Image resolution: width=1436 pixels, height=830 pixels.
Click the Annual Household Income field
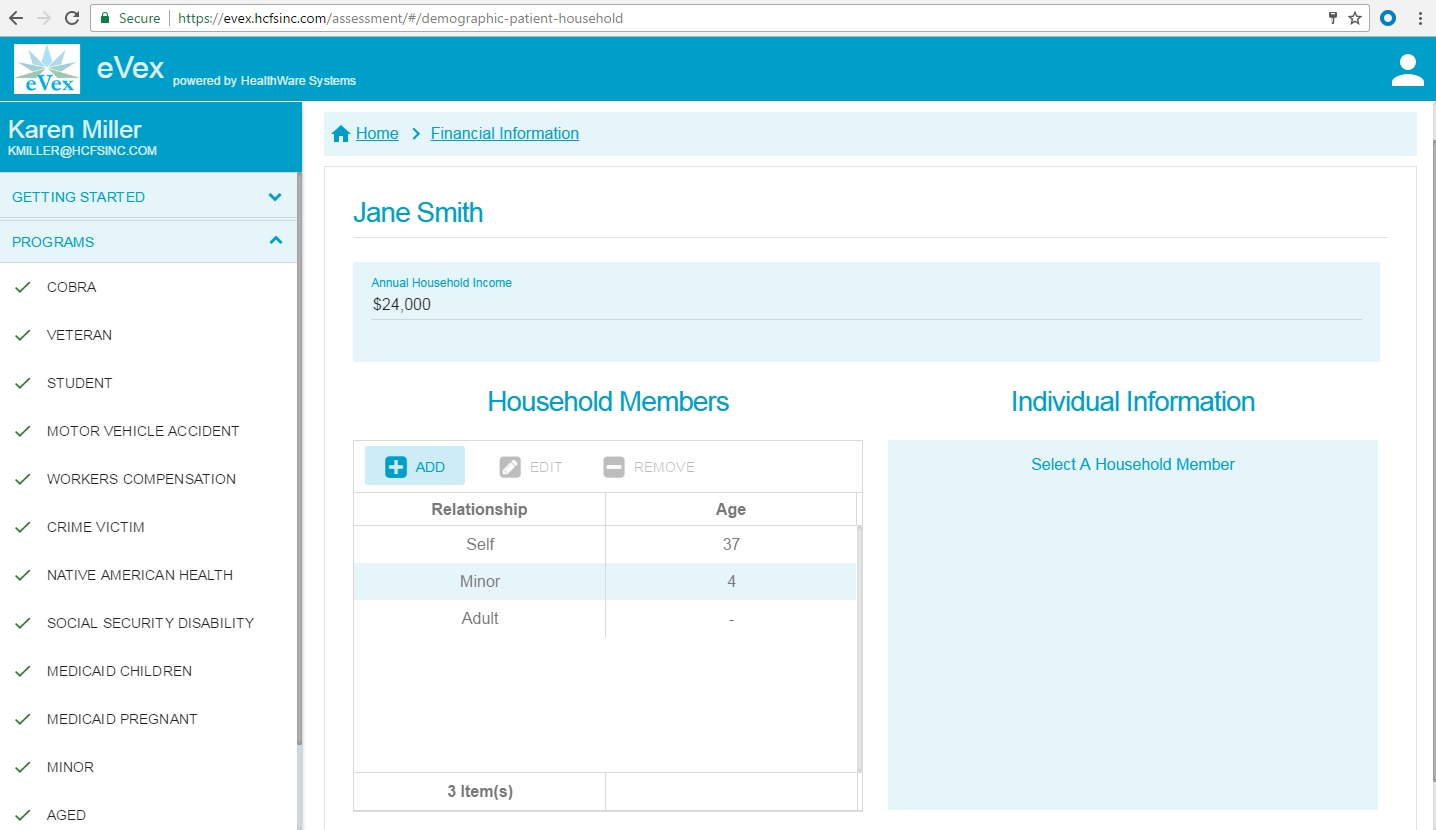[x=865, y=305]
